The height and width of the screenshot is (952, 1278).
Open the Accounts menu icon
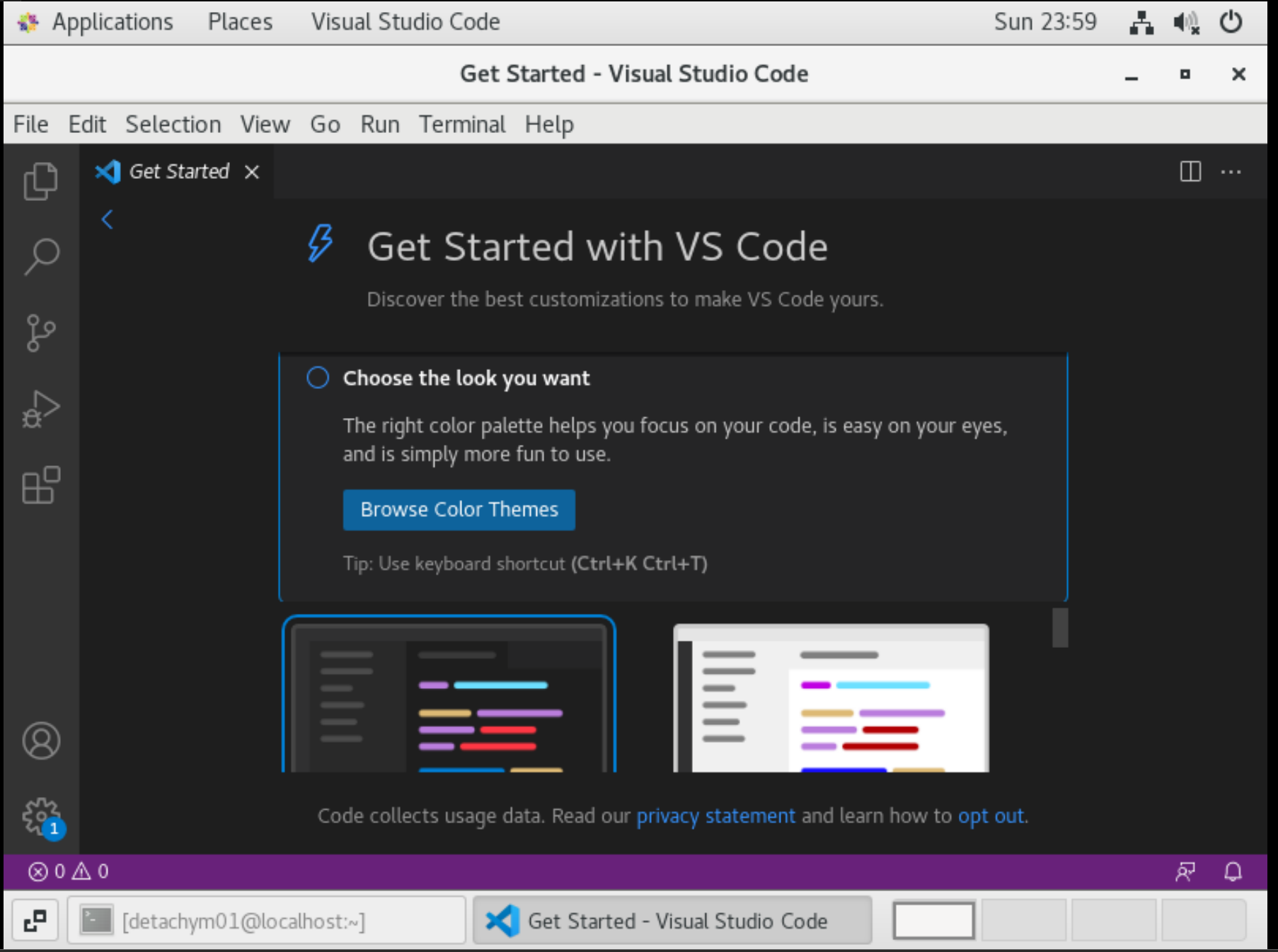41,741
